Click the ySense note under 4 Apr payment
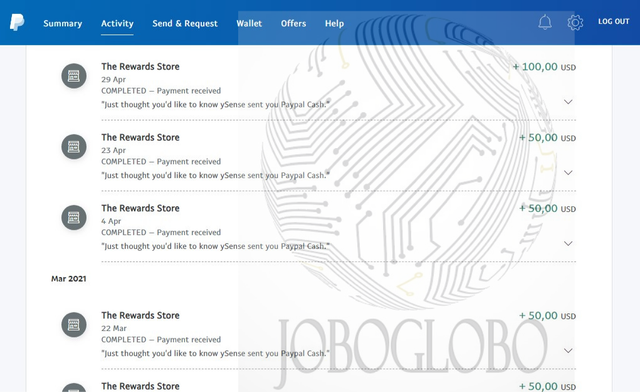The width and height of the screenshot is (640, 392). pyautogui.click(x=216, y=246)
